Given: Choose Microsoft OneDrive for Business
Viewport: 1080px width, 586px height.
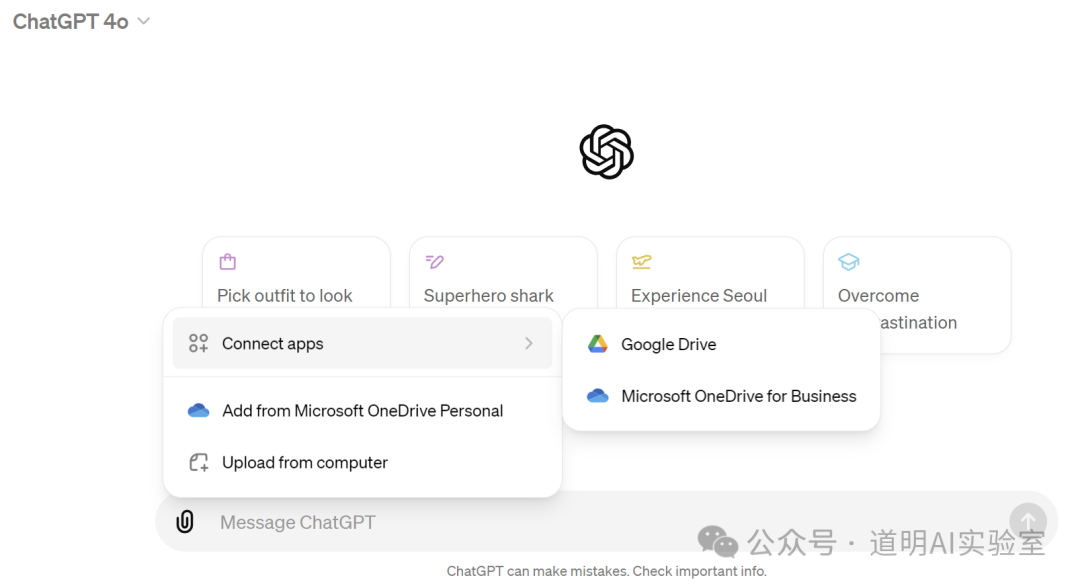Looking at the screenshot, I should tap(738, 396).
